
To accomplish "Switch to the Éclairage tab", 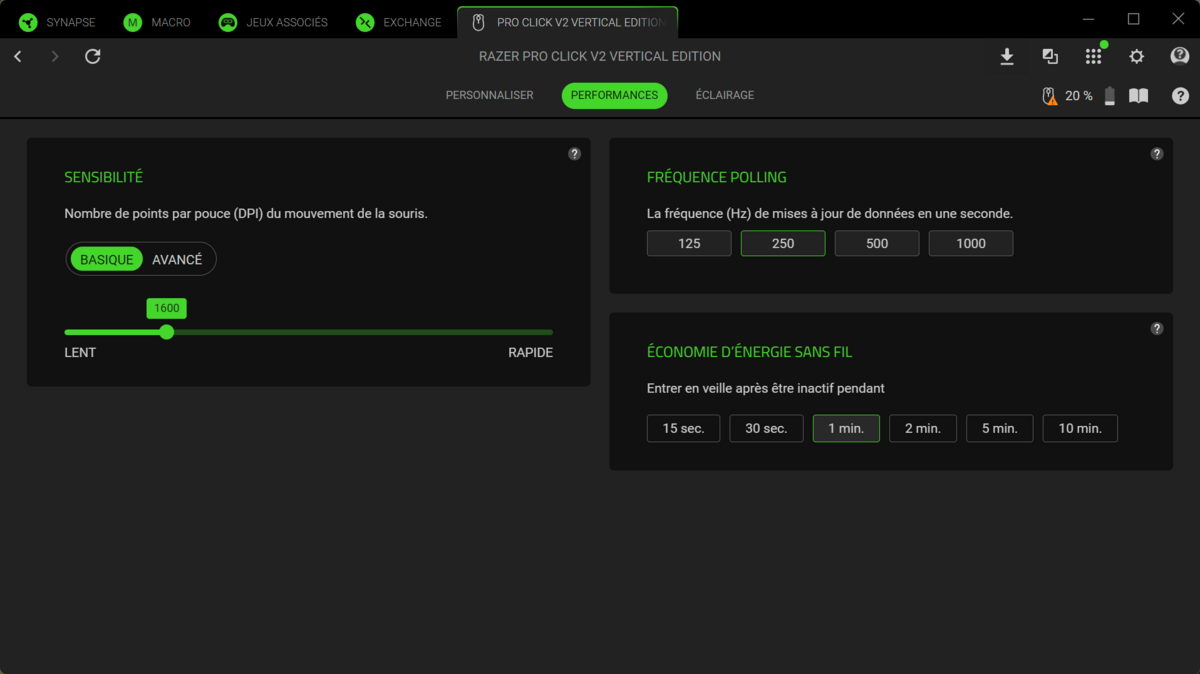I will tap(724, 95).
